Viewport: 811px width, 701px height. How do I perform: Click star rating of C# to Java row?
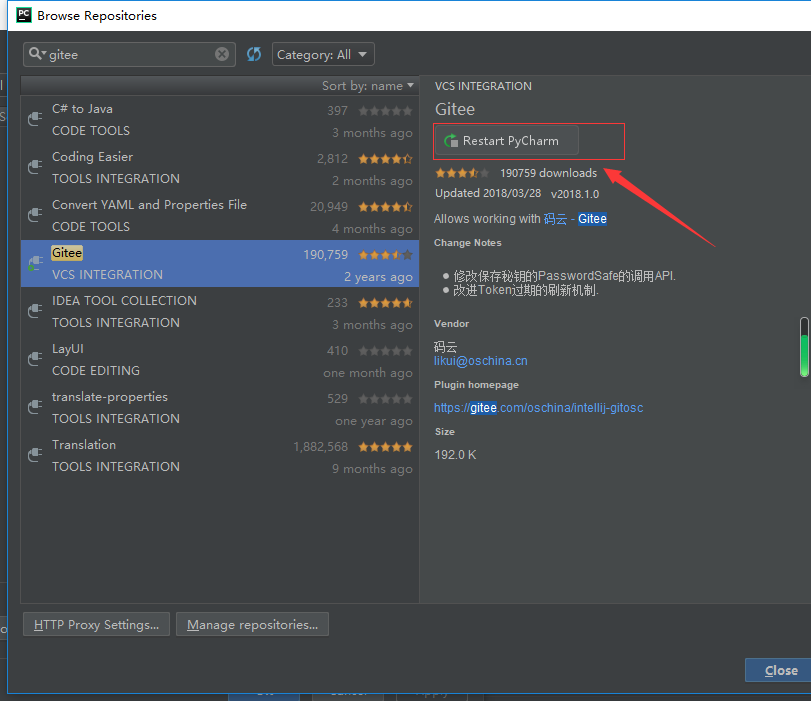coord(385,111)
